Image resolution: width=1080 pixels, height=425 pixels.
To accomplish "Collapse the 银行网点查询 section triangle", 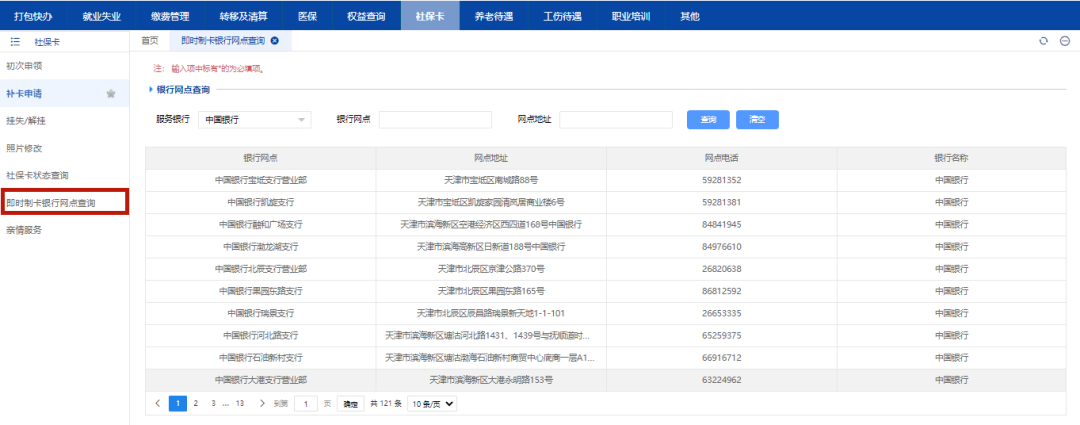I will [x=150, y=90].
